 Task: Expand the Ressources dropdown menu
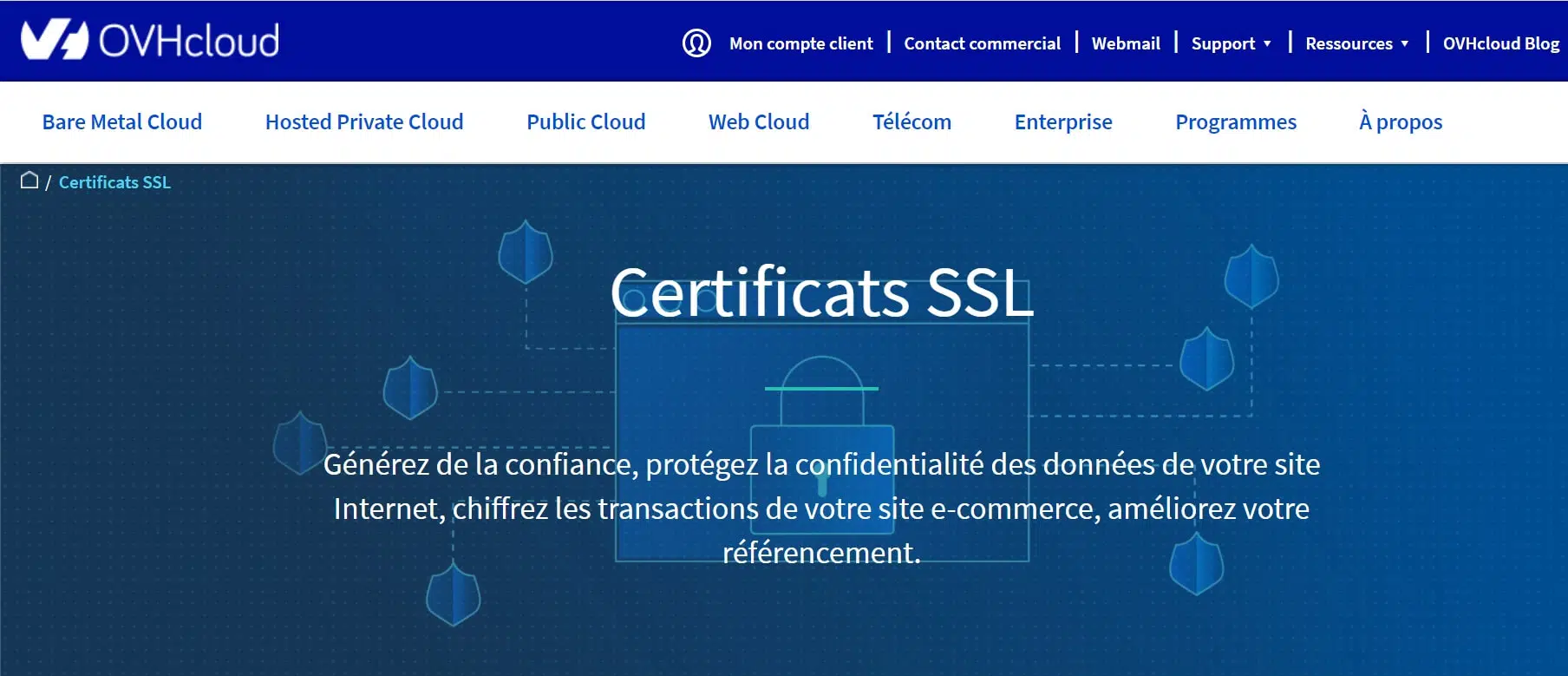pyautogui.click(x=1356, y=43)
